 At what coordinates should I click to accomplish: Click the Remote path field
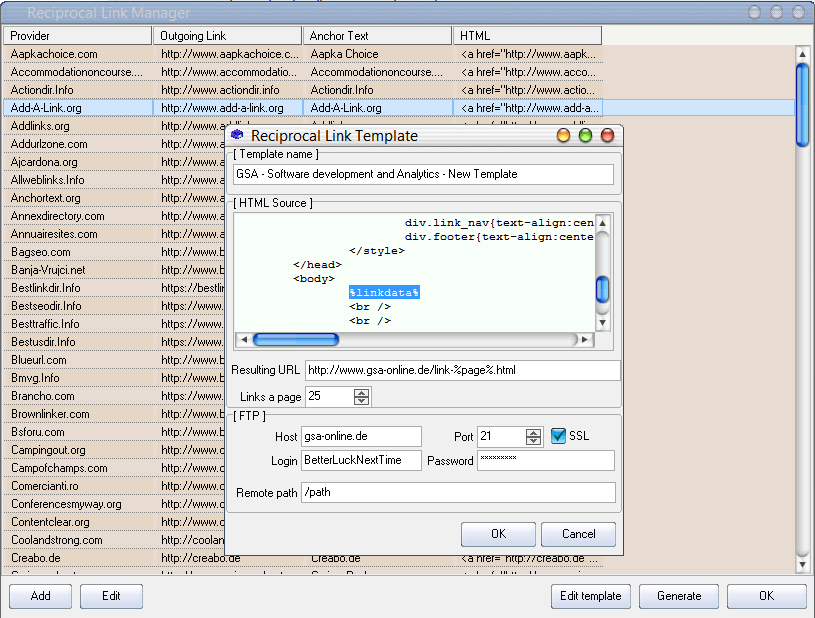click(x=458, y=492)
